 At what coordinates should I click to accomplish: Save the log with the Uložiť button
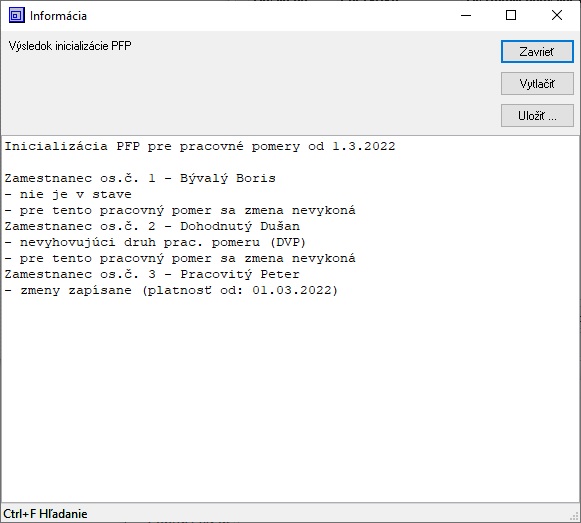click(537, 116)
